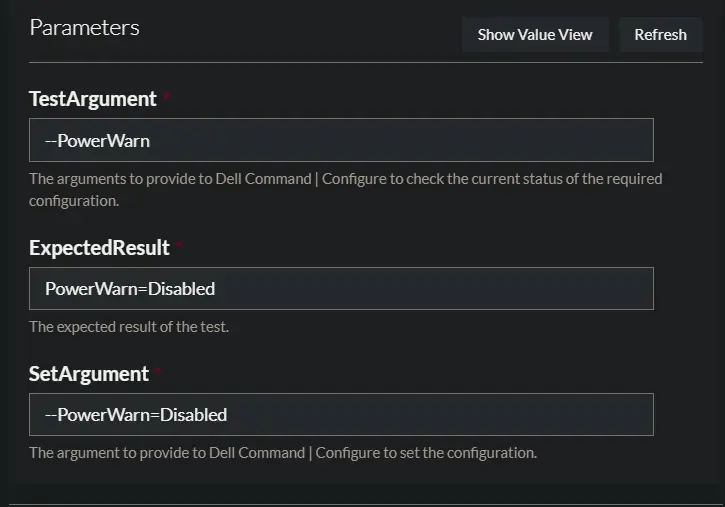Click the Parameters section heading
725x507 pixels.
click(x=84, y=28)
